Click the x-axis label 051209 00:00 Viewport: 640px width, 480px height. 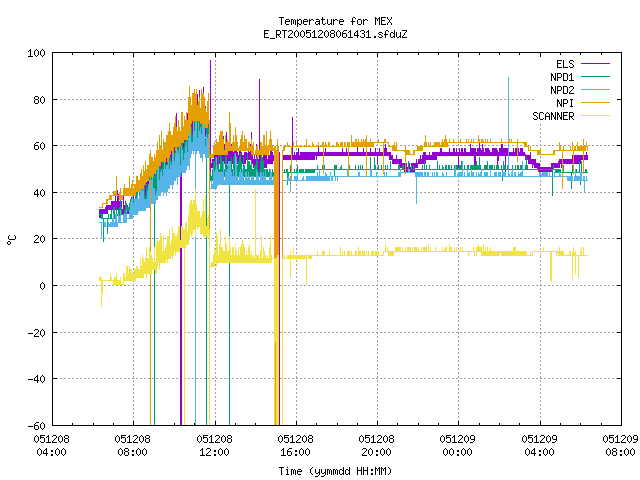tap(458, 446)
